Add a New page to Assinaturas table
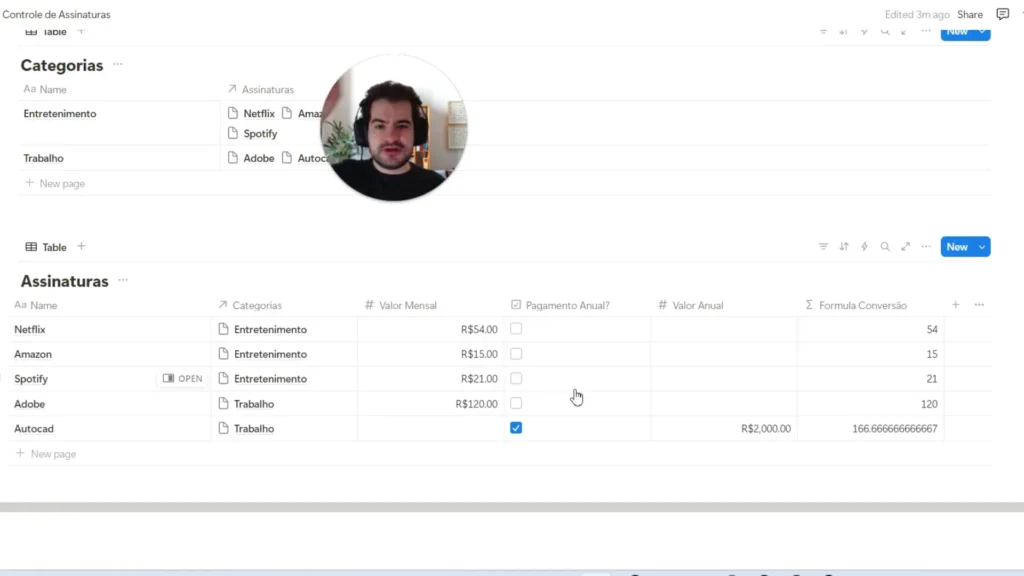The width and height of the screenshot is (1024, 576). [46, 454]
